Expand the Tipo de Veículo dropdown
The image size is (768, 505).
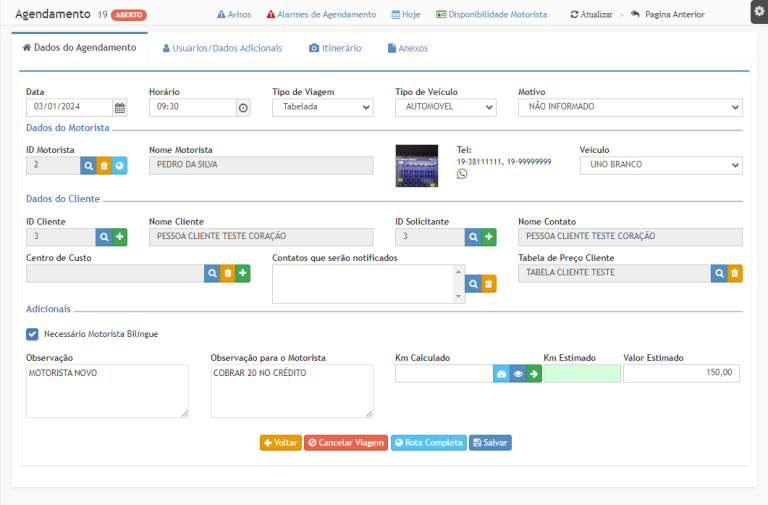click(445, 108)
